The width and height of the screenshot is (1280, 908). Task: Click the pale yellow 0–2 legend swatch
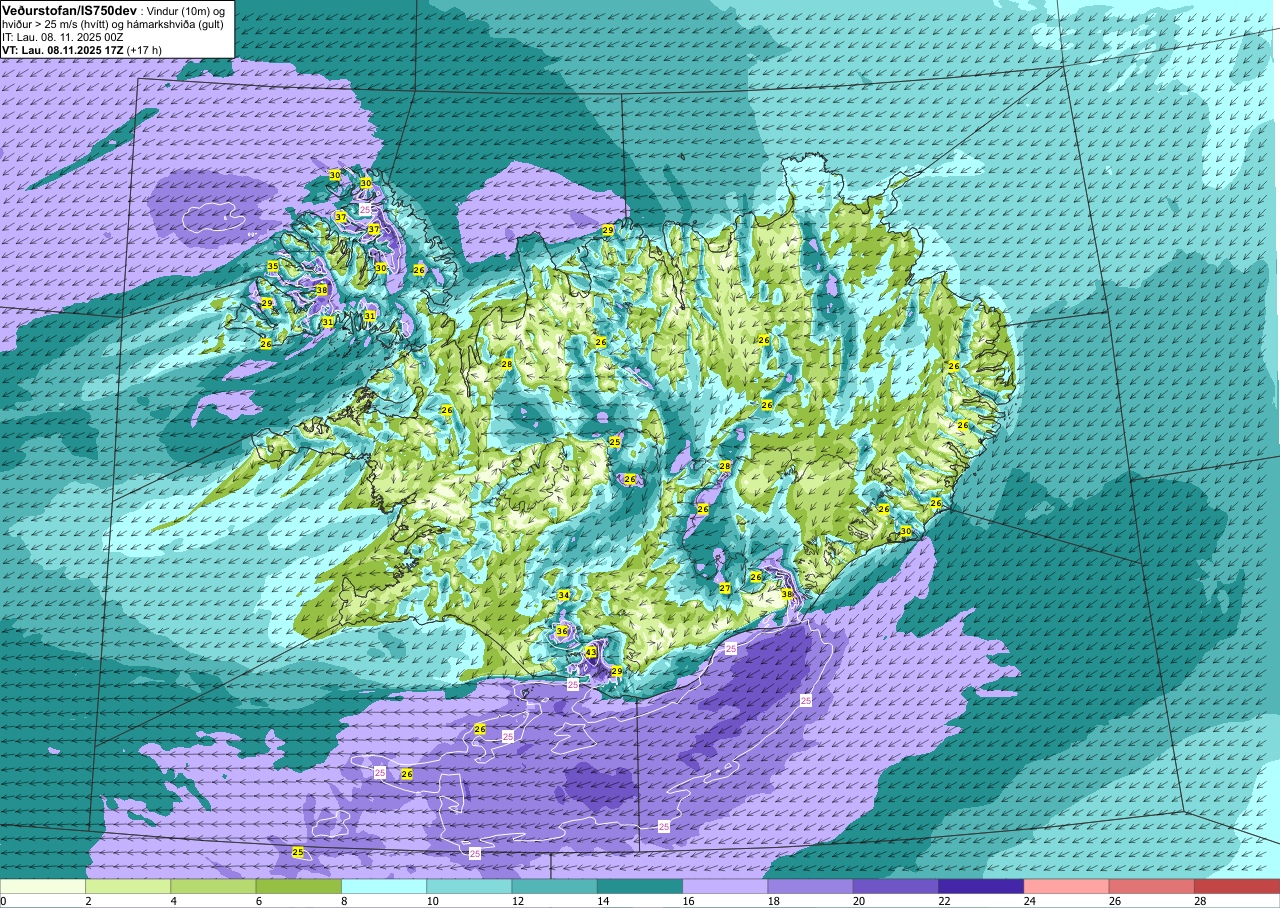click(x=43, y=886)
